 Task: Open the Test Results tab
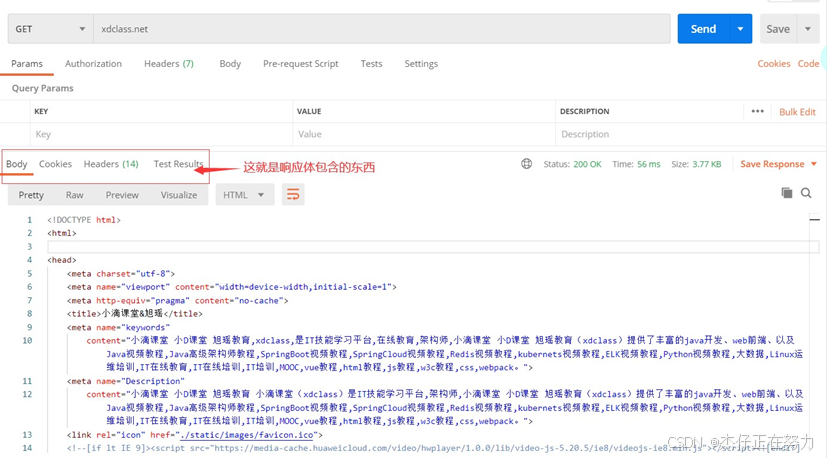coord(178,164)
